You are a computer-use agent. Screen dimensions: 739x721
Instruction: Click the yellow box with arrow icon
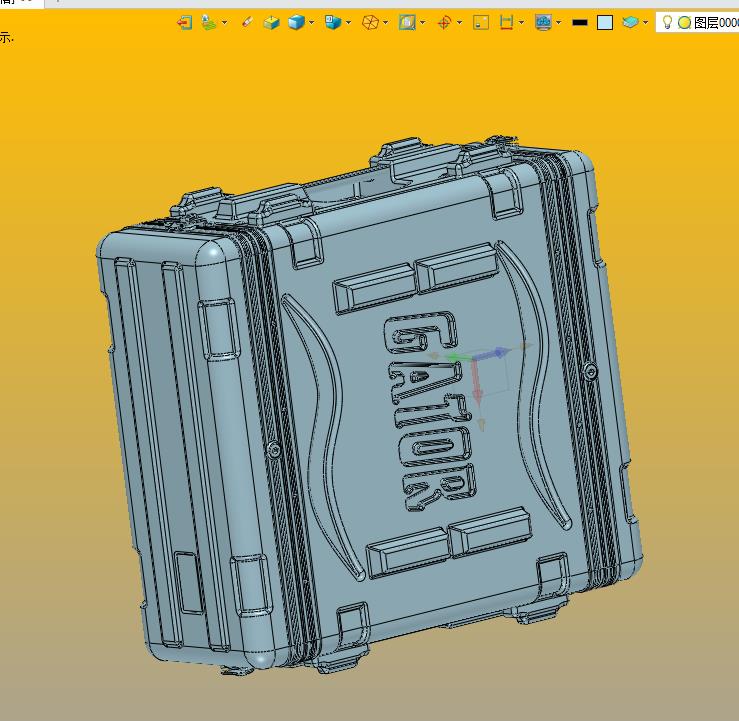(271, 22)
